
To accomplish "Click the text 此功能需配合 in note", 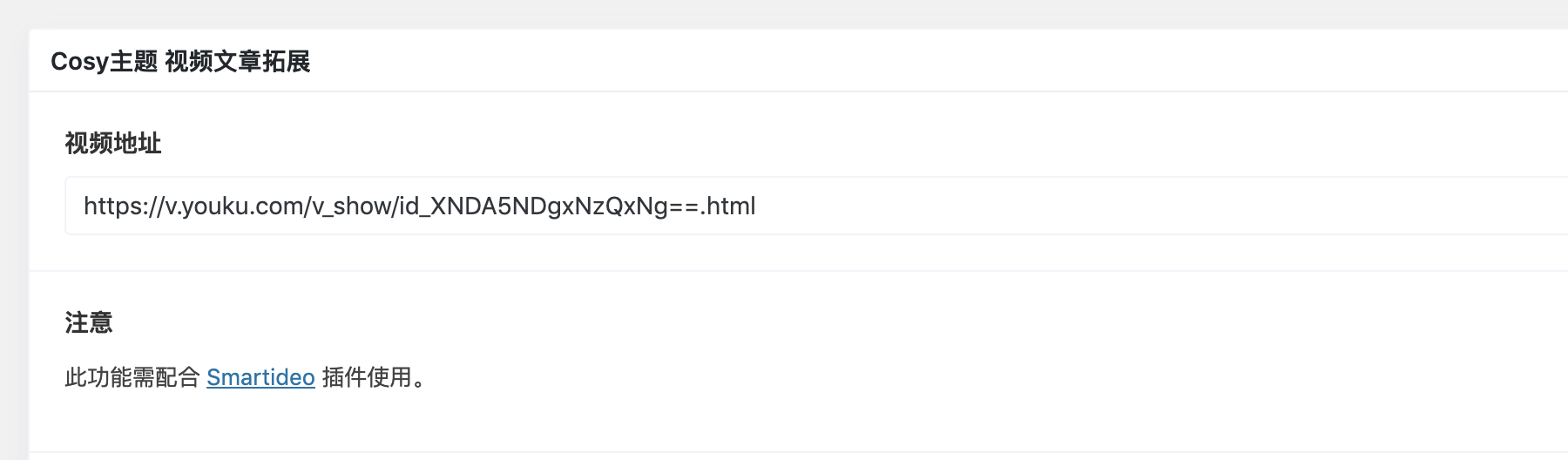I will (x=132, y=377).
